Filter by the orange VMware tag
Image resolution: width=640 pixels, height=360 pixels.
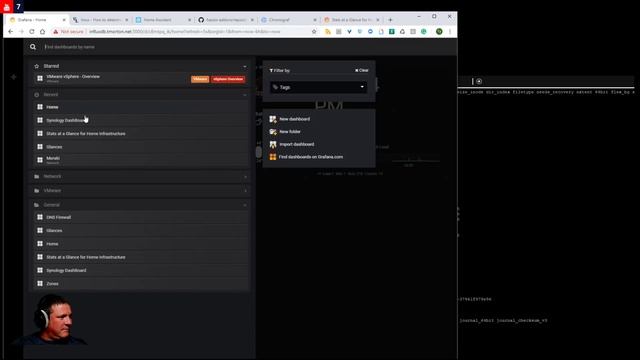(x=200, y=79)
